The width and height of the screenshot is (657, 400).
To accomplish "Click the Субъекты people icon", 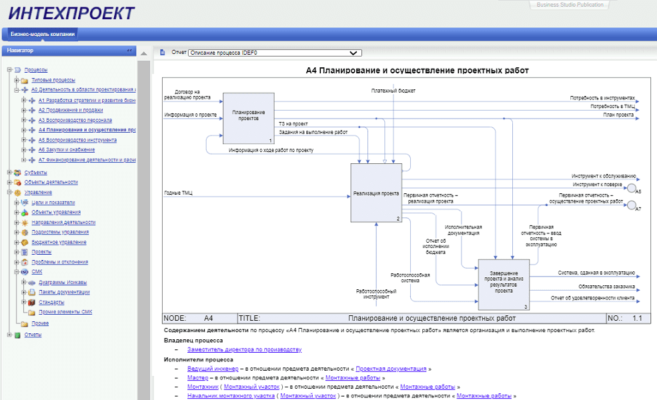I will tap(18, 173).
